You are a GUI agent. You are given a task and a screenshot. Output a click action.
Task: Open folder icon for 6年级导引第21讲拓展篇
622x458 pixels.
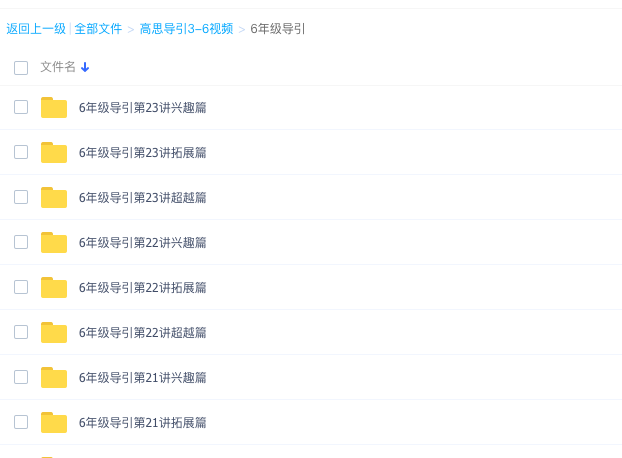[x=54, y=423]
